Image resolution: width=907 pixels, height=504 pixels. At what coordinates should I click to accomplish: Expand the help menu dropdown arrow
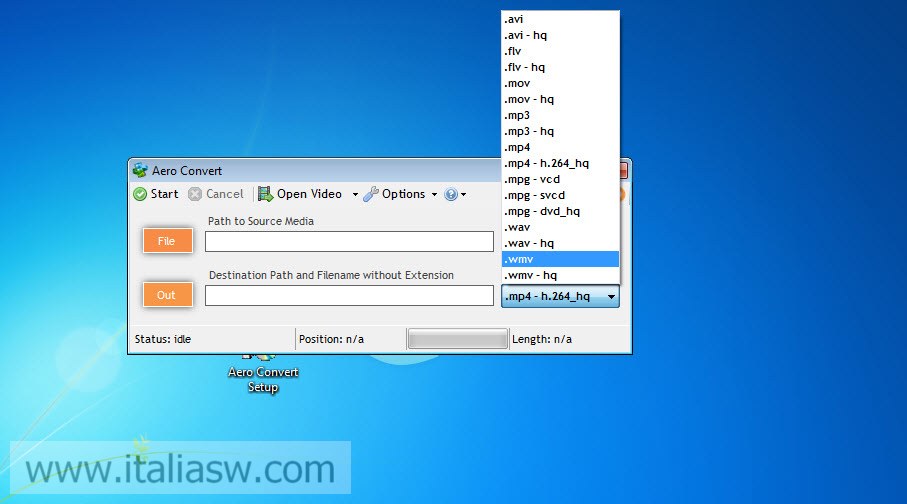463,194
